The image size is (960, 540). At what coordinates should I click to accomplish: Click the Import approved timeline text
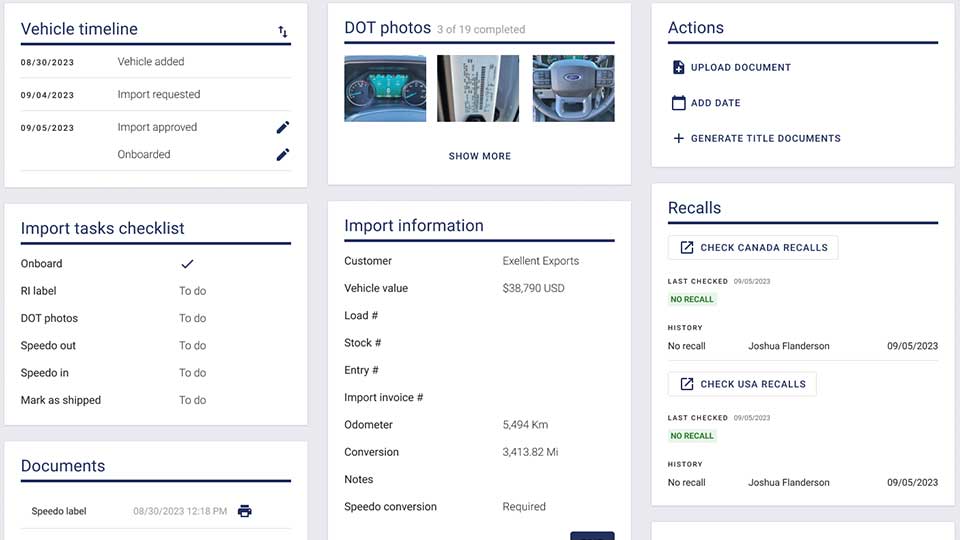[x=157, y=127]
